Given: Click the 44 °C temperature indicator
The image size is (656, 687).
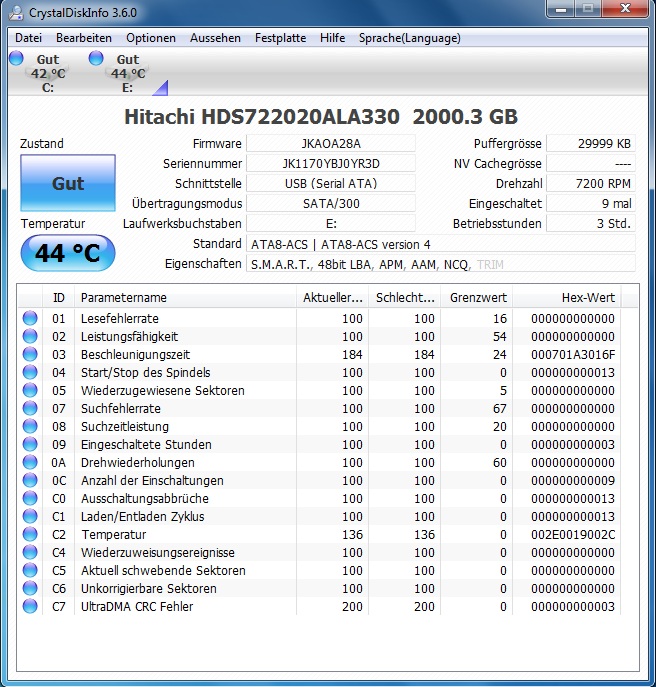Looking at the screenshot, I should [x=68, y=253].
